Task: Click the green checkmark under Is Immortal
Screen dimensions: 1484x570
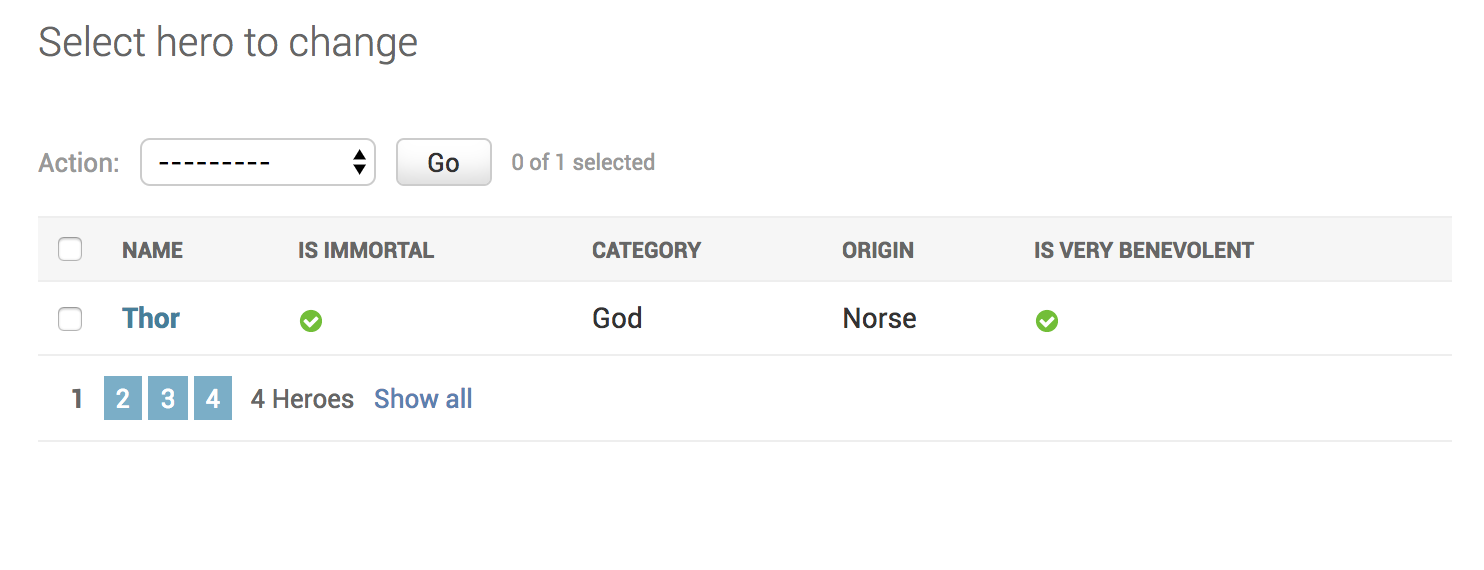Action: 311,321
